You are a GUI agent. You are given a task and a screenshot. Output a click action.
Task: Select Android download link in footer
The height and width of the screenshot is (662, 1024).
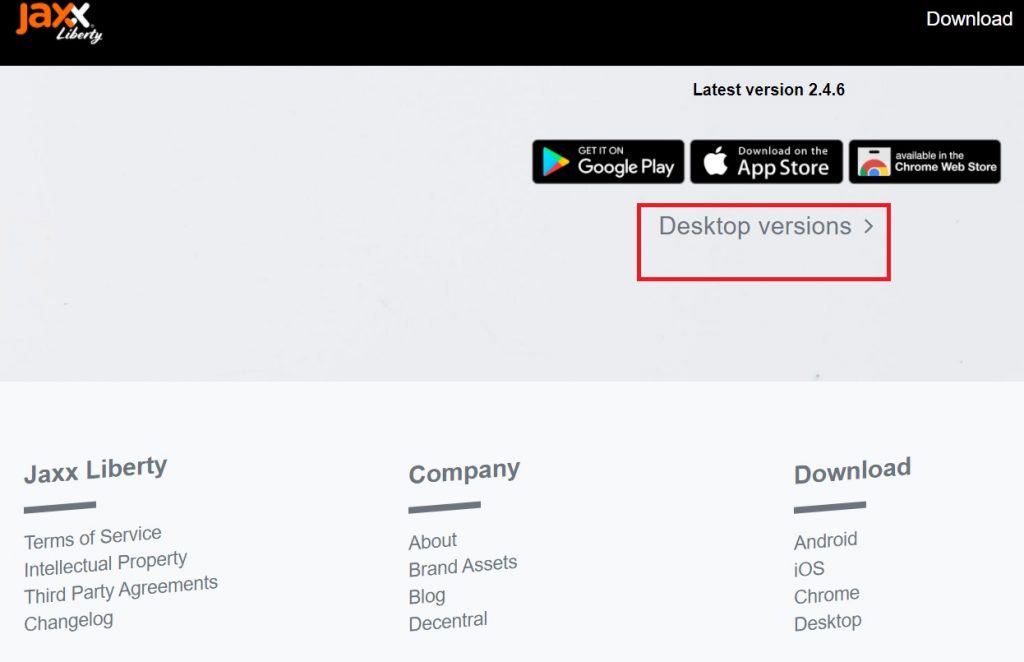(825, 541)
